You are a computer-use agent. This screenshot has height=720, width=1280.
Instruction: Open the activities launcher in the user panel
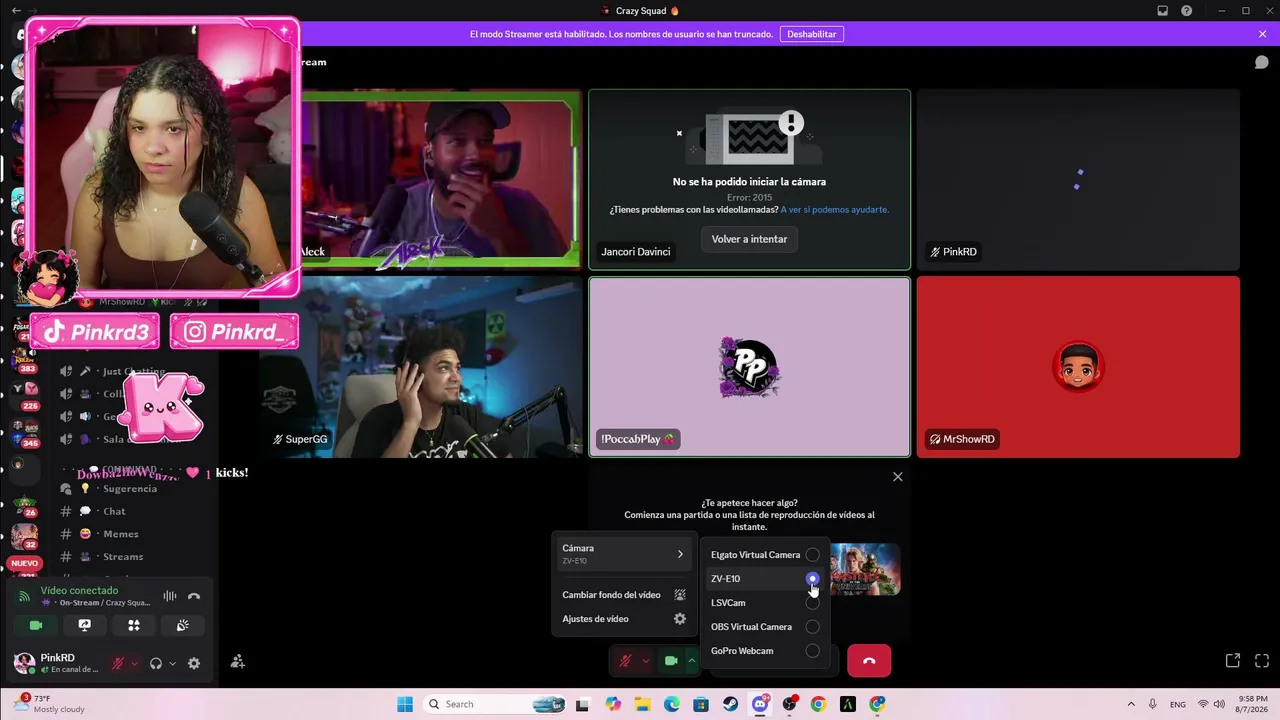coord(134,625)
